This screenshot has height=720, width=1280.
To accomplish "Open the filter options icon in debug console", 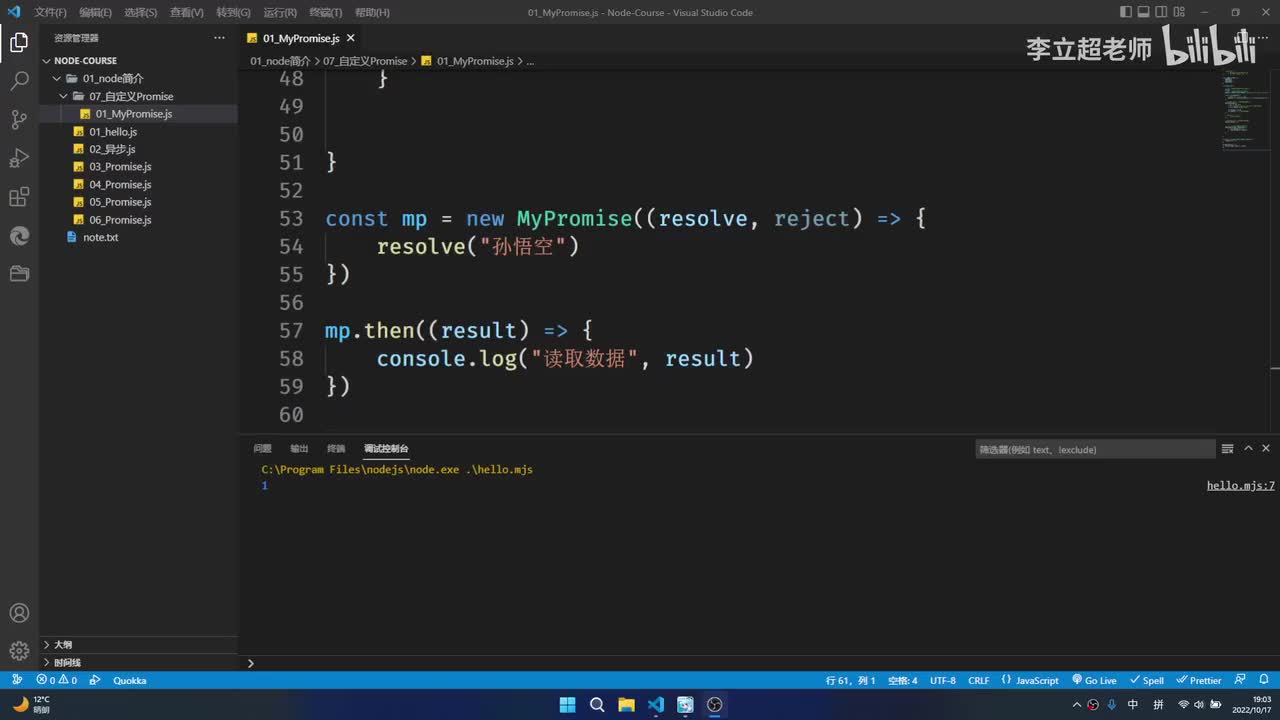I will [x=1227, y=449].
